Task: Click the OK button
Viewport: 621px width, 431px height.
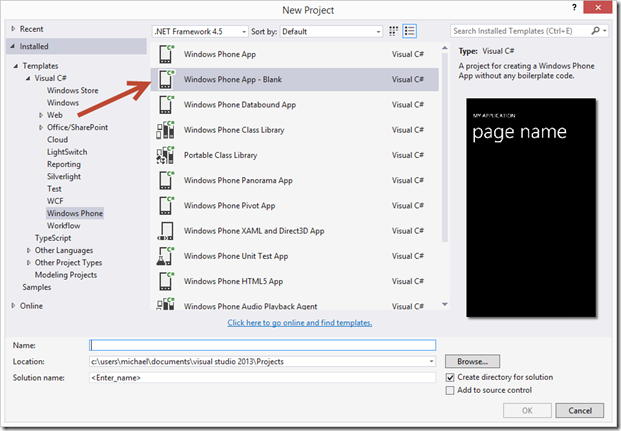Action: 527,410
